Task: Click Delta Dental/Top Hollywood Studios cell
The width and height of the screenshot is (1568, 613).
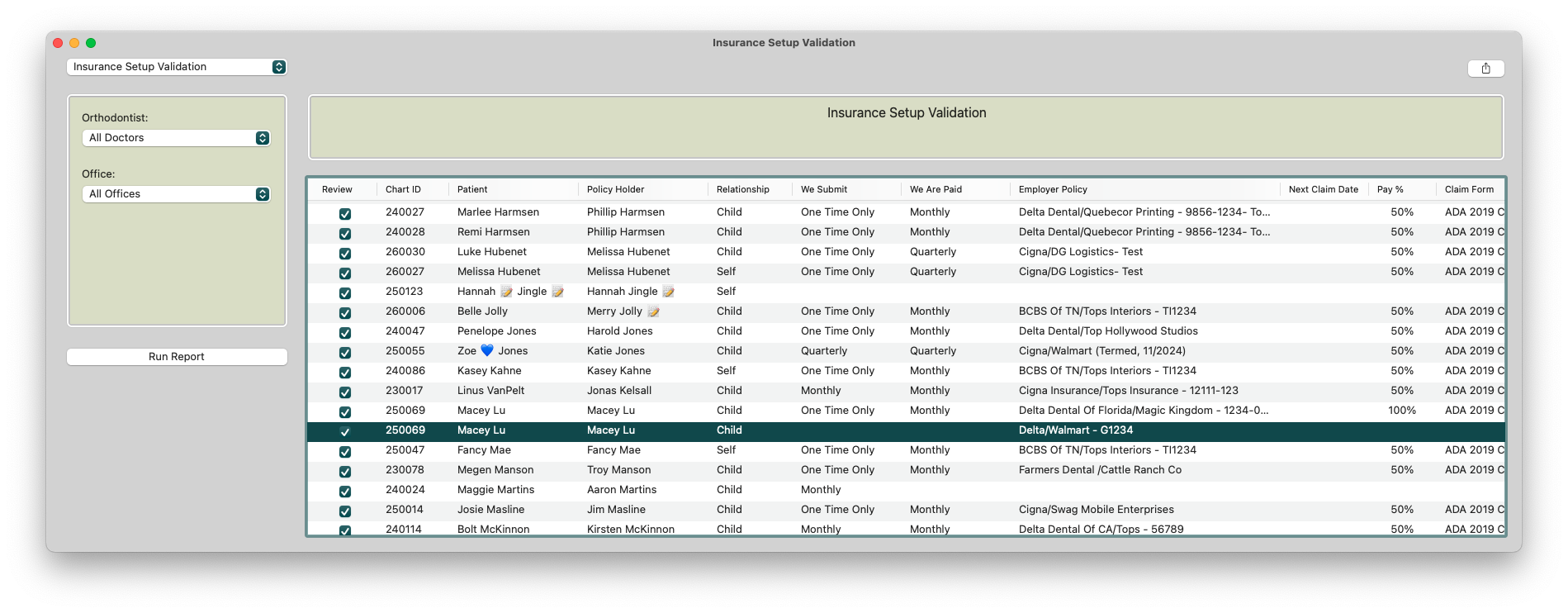Action: (1108, 331)
